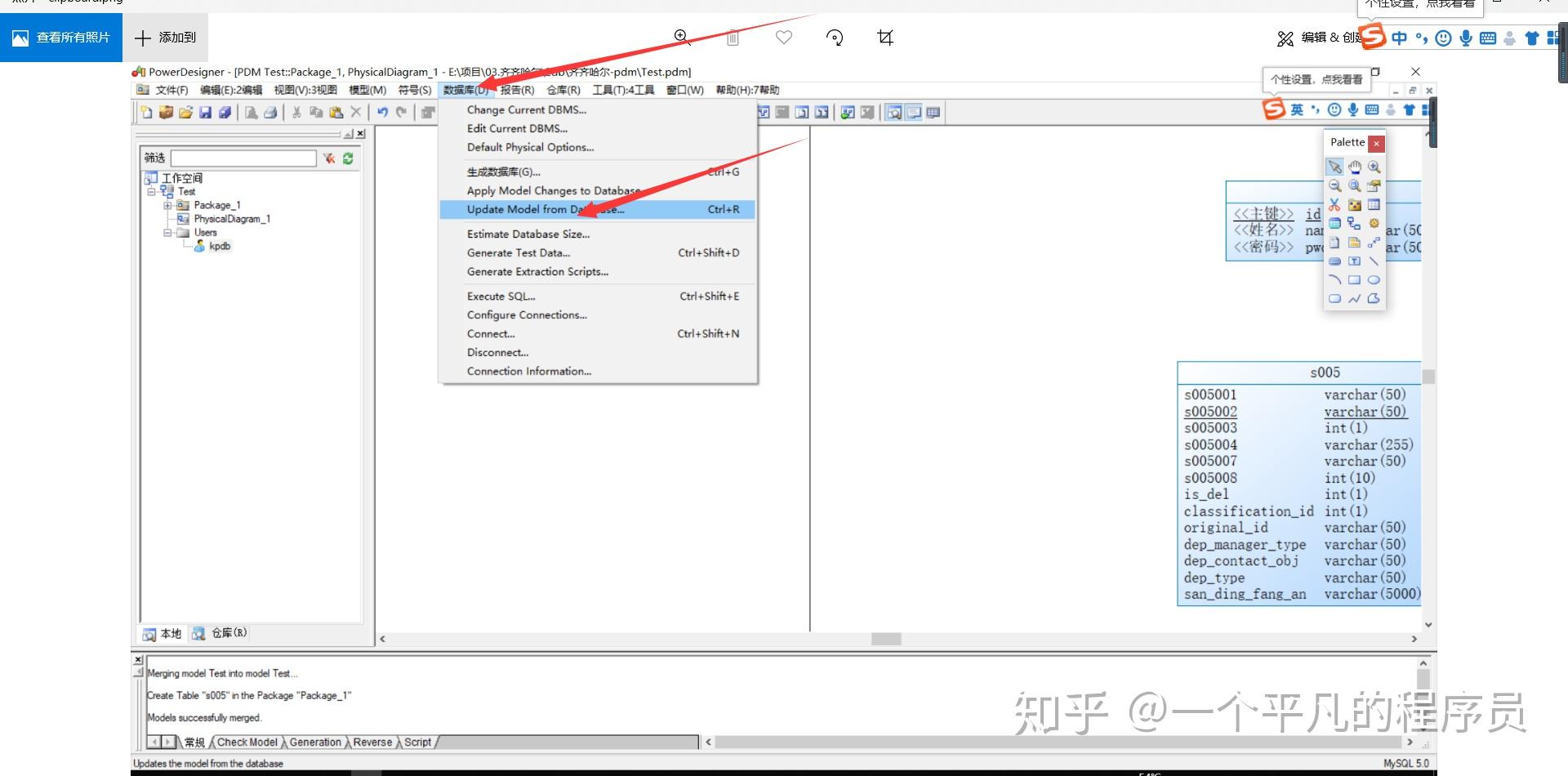Activate the Grabber hand tool in the Palette

pyautogui.click(x=1354, y=166)
